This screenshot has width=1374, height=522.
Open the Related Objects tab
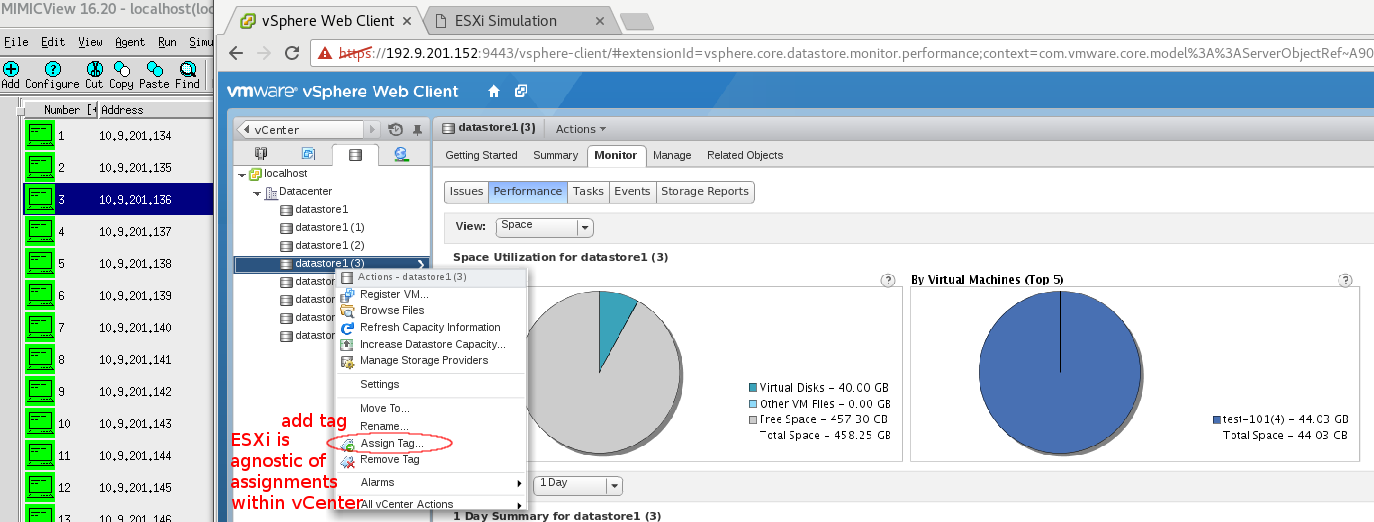point(745,155)
